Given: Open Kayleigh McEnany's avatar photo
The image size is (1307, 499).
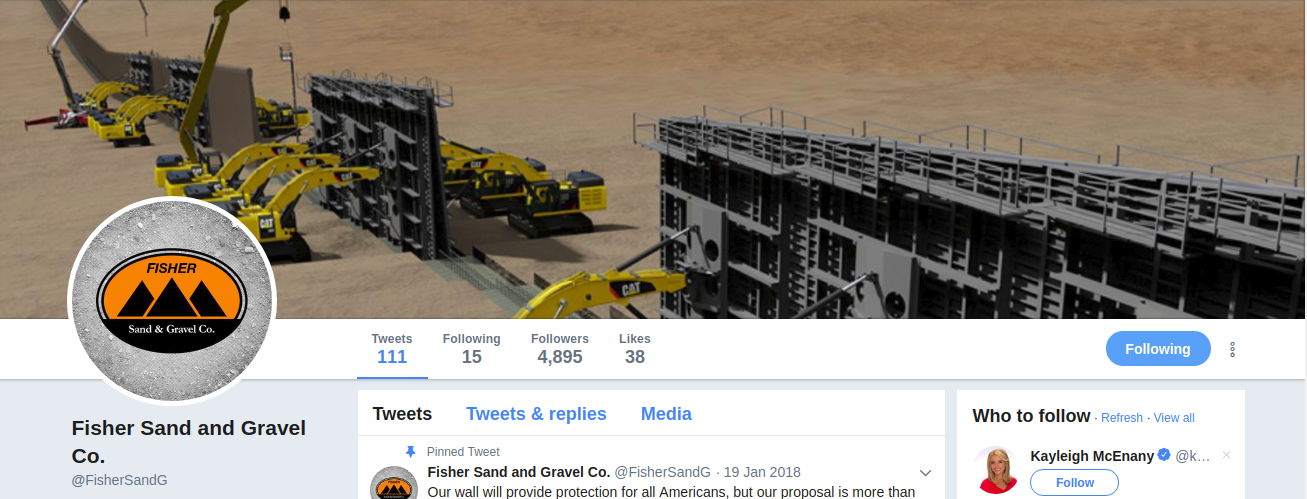Looking at the screenshot, I should click(996, 471).
